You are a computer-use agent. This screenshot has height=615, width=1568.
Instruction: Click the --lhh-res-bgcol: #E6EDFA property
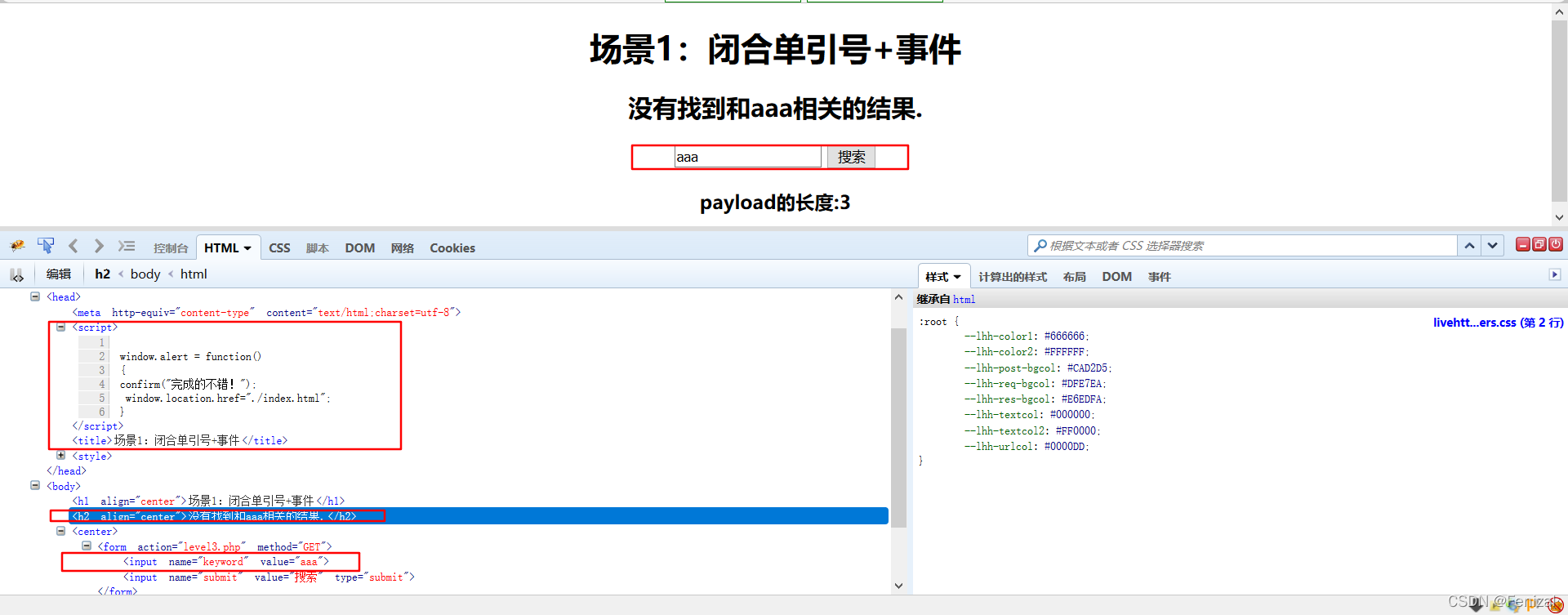click(x=1036, y=399)
